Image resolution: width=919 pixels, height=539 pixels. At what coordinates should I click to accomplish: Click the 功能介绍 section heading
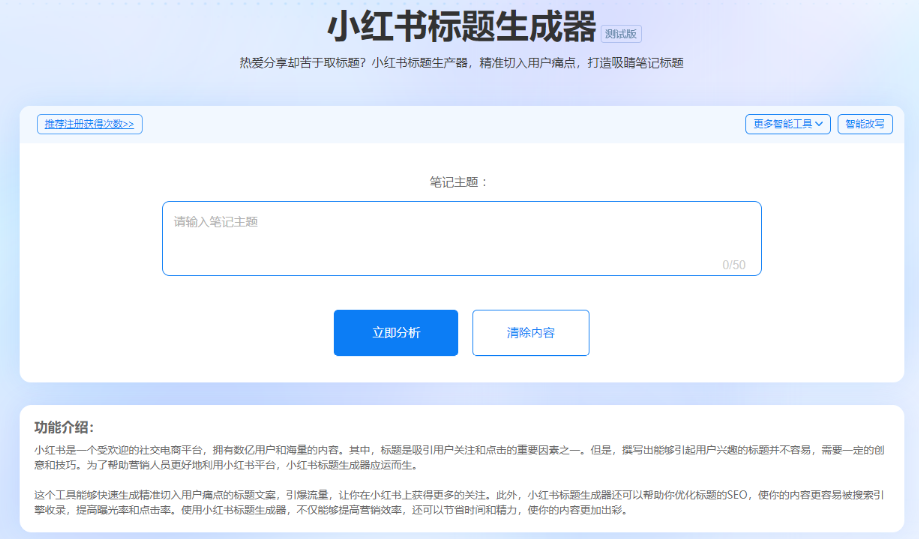(x=64, y=427)
